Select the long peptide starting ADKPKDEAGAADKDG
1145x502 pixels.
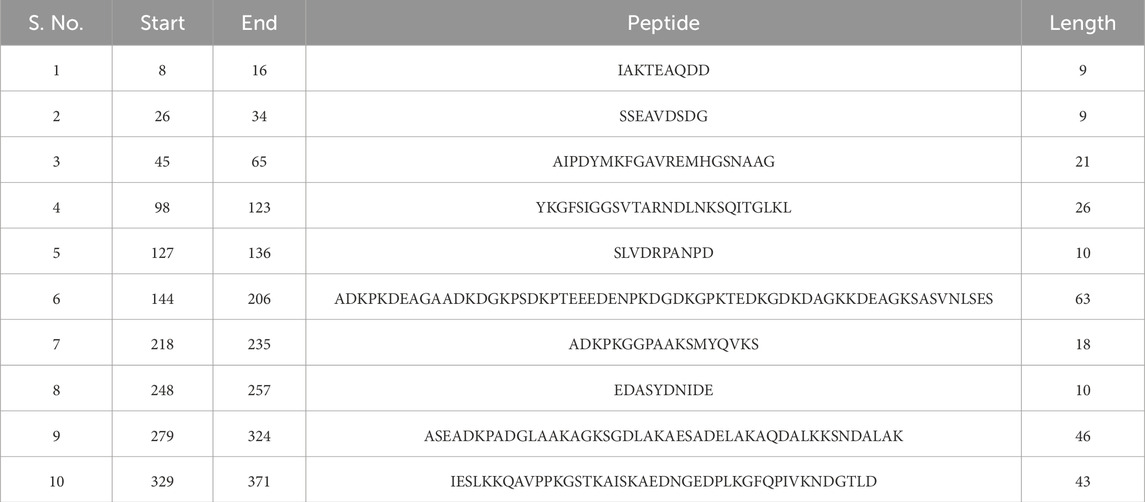click(x=663, y=299)
